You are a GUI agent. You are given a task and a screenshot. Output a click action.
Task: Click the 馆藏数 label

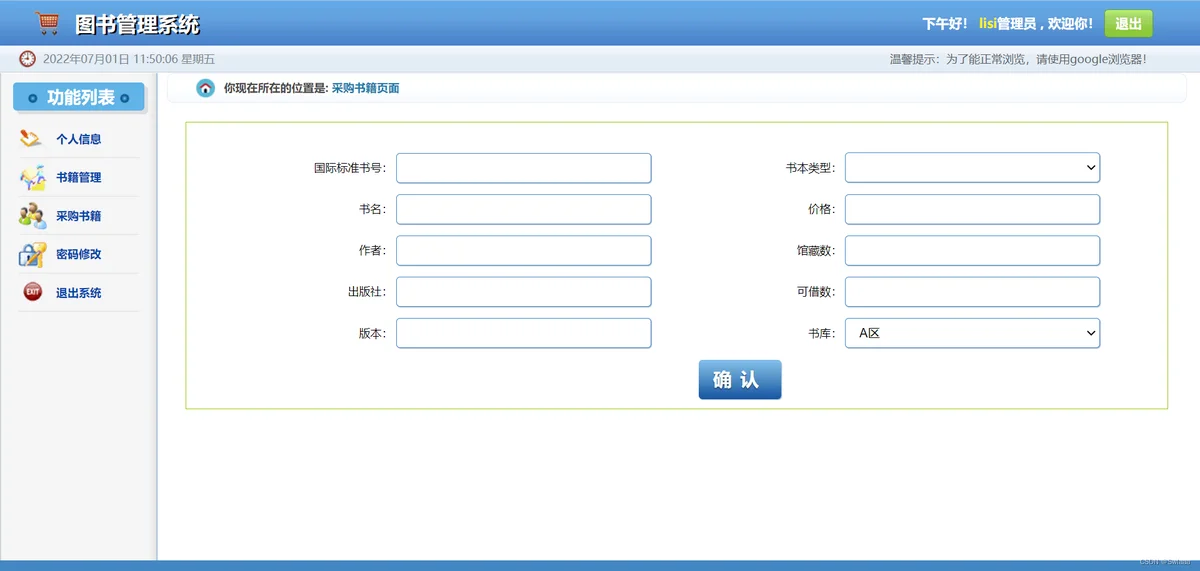(816, 251)
